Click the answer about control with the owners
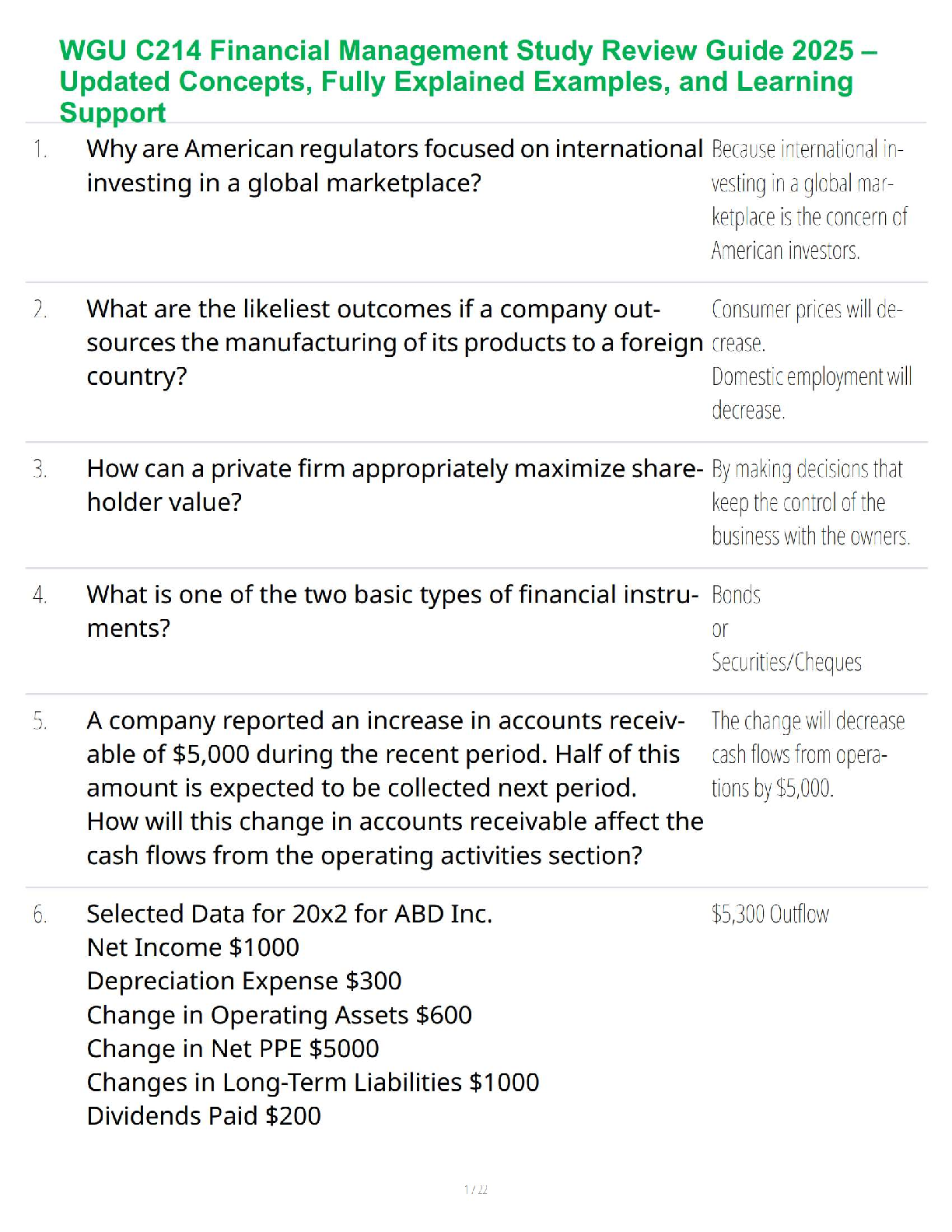 [810, 502]
